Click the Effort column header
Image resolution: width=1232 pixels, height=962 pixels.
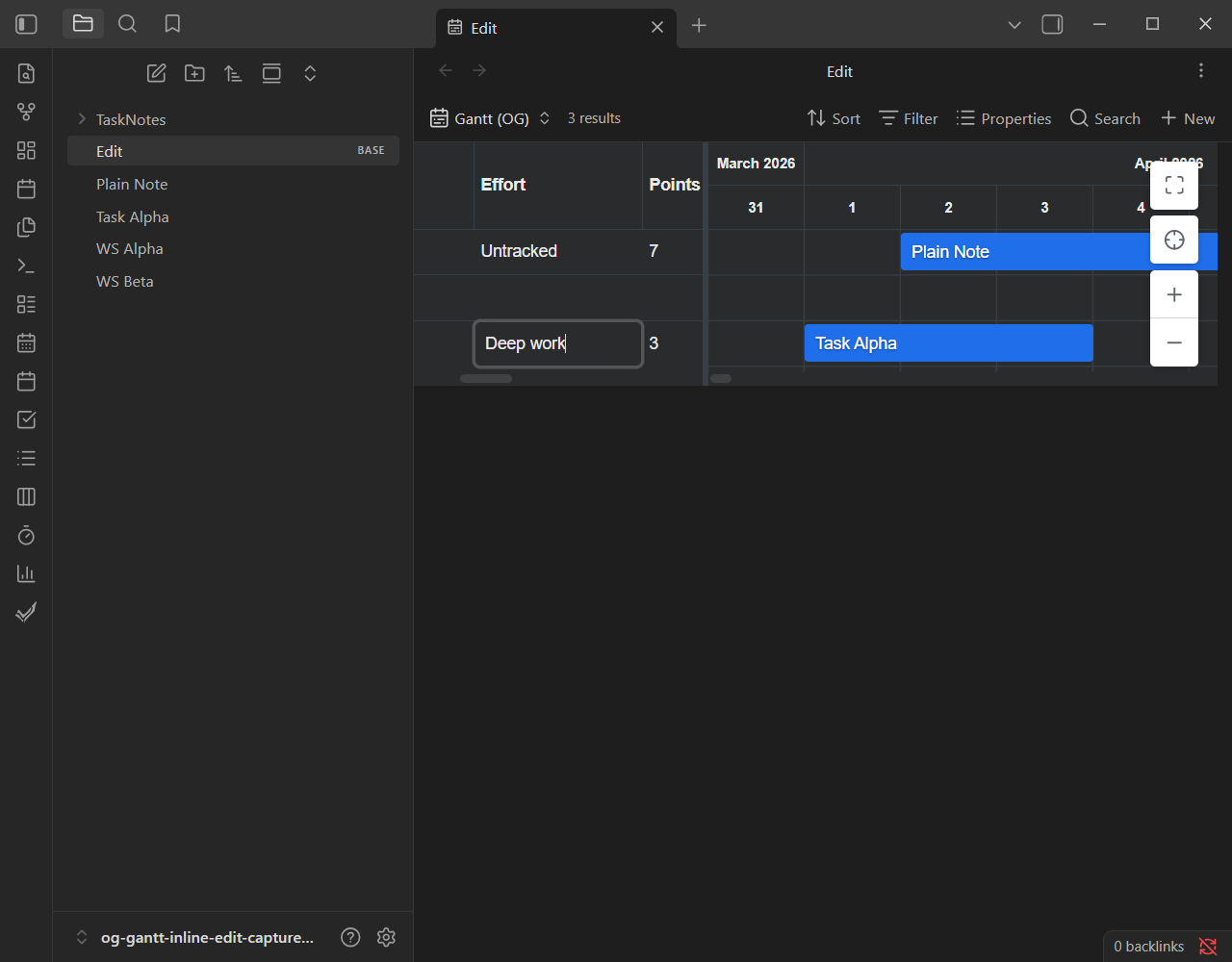[558, 185]
